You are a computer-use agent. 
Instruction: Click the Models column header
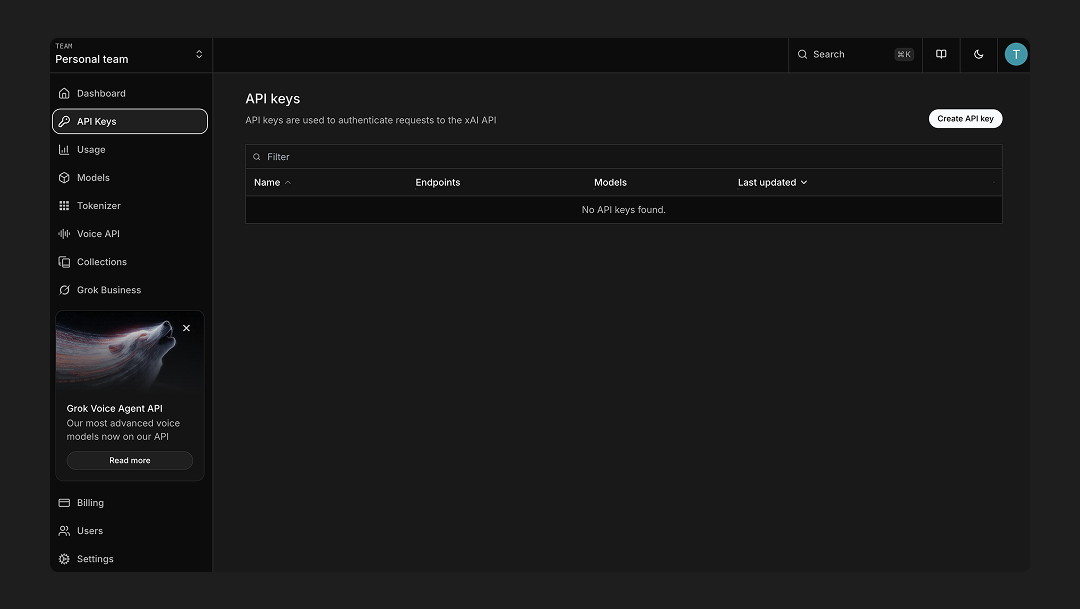(x=610, y=183)
